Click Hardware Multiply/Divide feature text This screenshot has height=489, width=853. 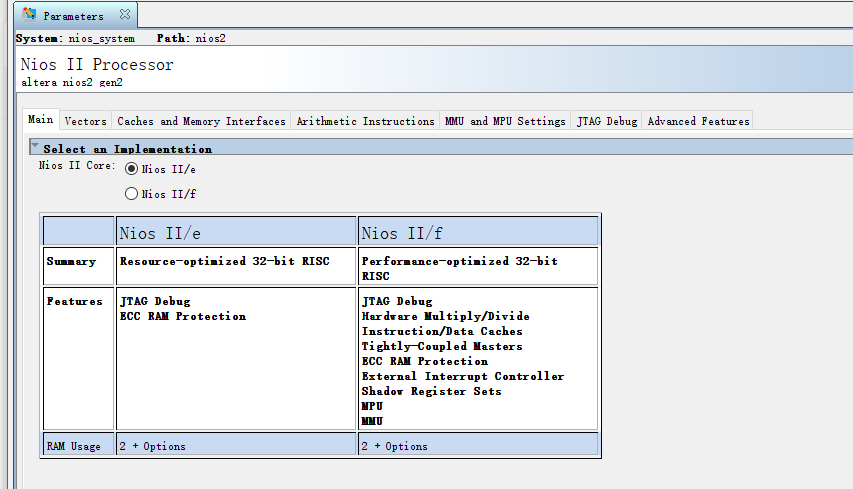click(x=446, y=317)
